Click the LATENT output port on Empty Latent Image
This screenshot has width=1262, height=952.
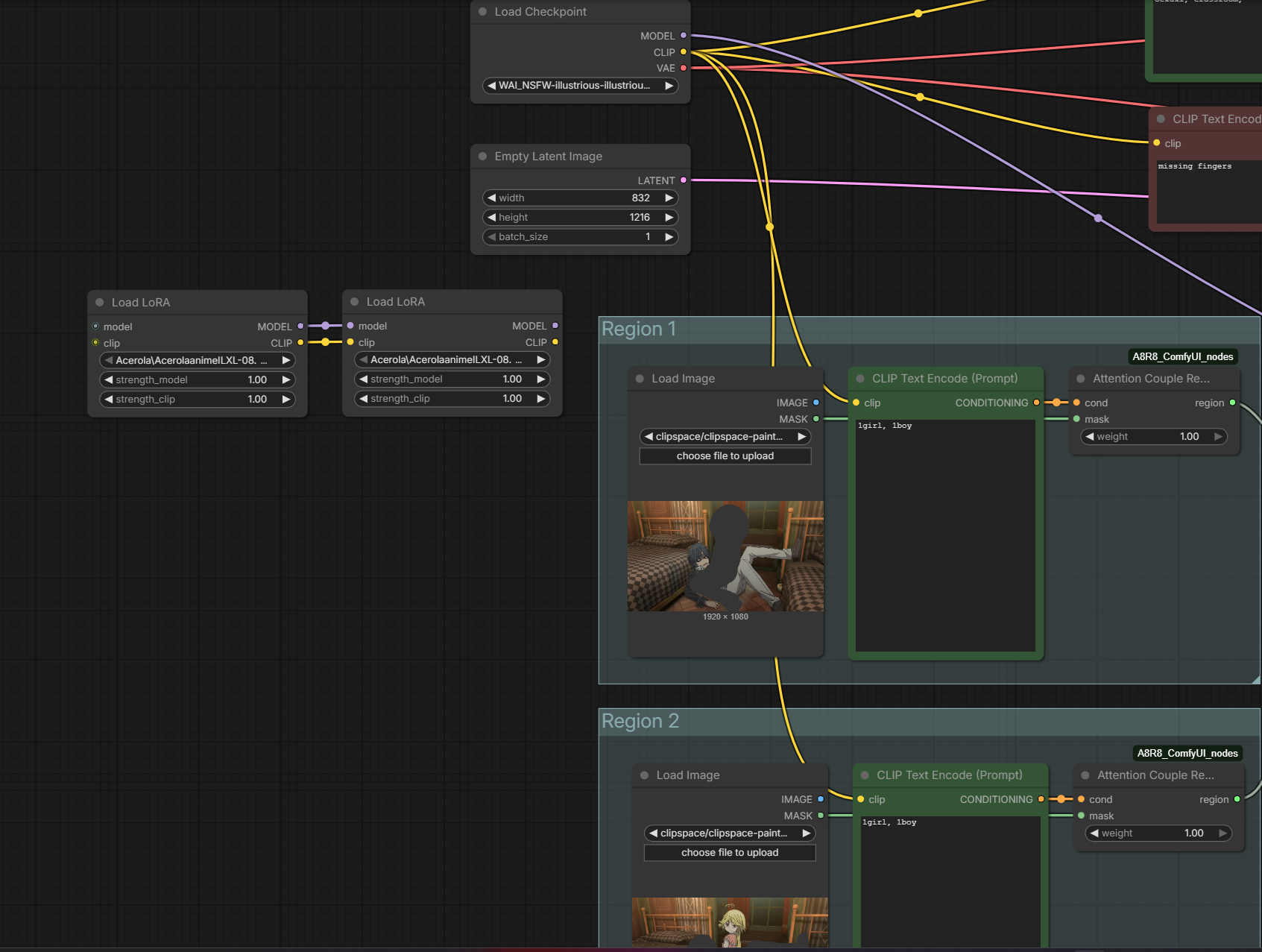[684, 180]
